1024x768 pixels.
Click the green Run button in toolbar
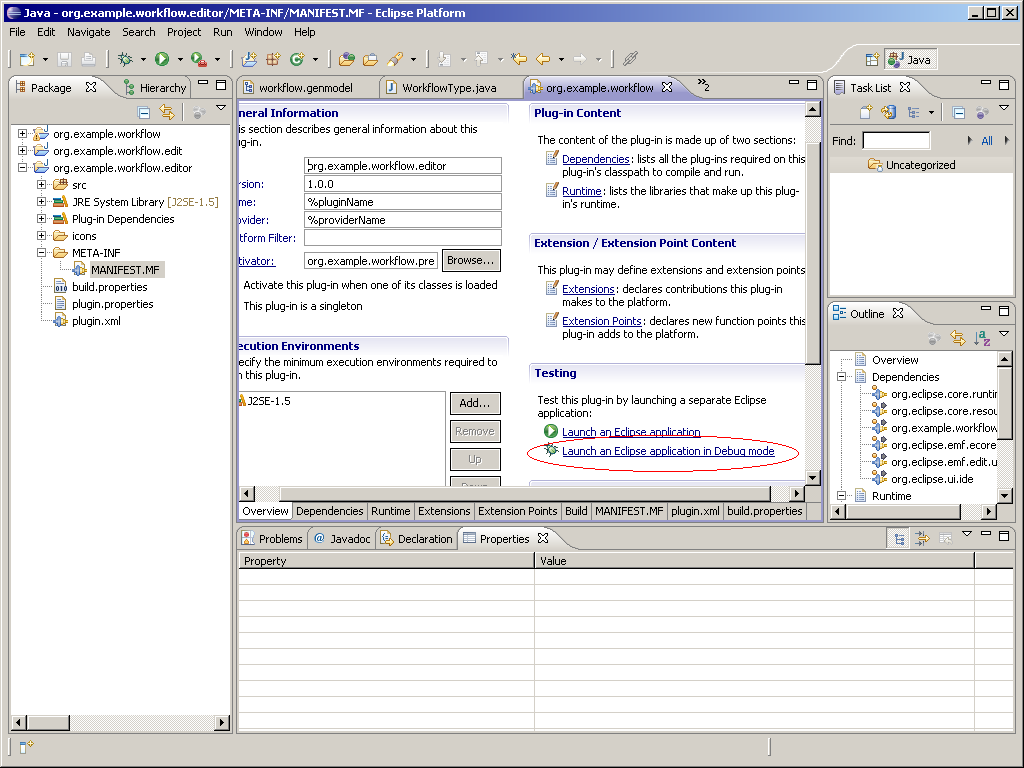coord(161,60)
